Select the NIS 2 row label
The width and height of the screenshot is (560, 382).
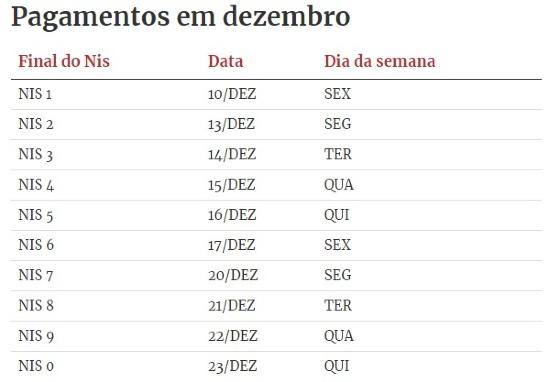[36, 124]
